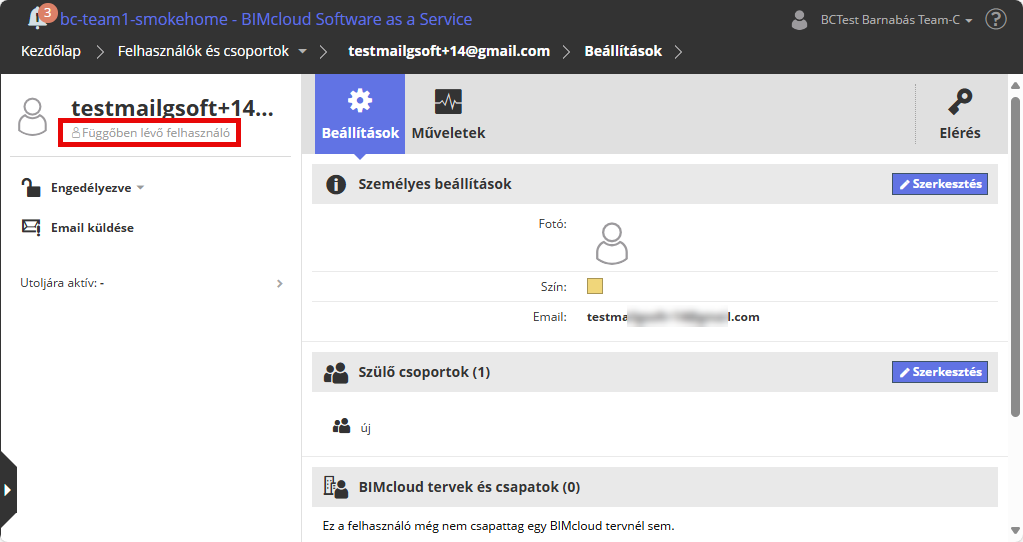Click the Szülő csoportok group icon

(x=336, y=373)
